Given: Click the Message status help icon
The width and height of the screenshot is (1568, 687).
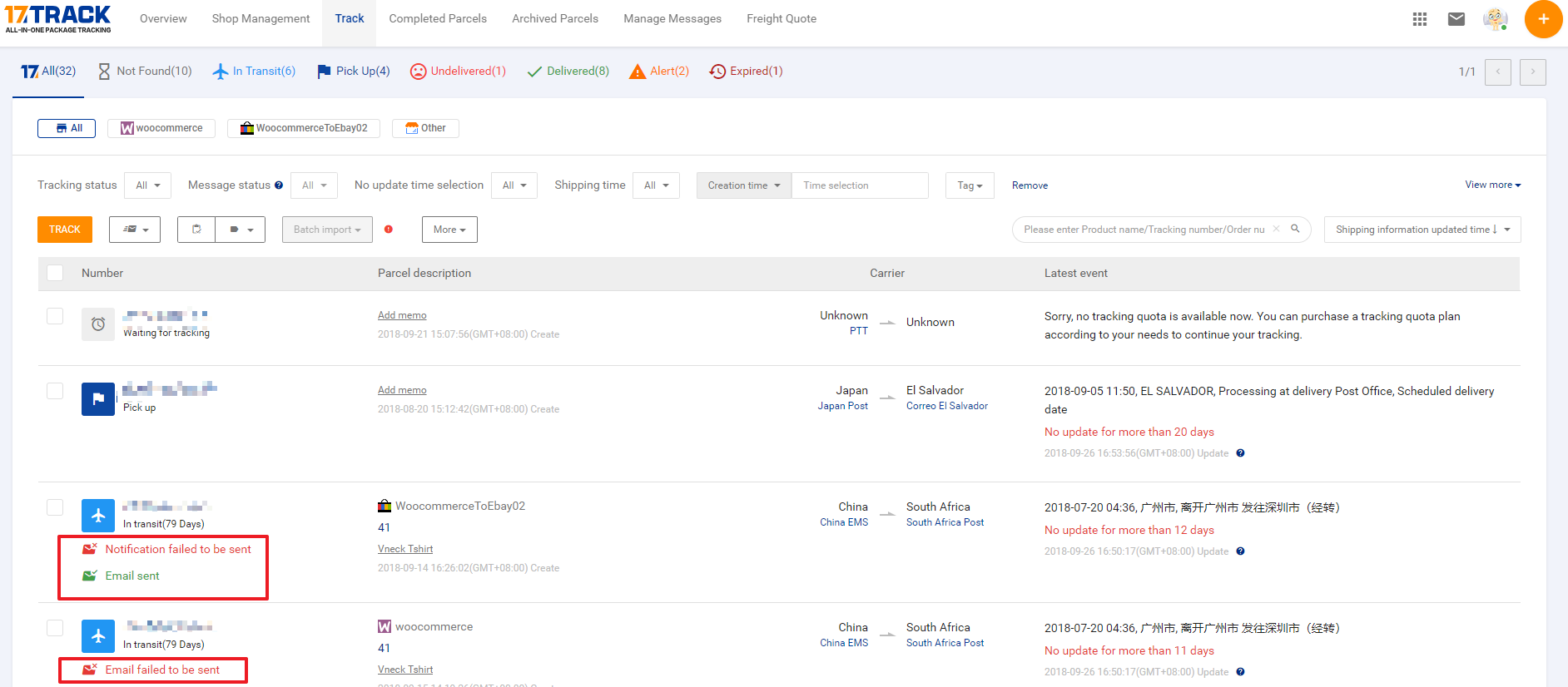Looking at the screenshot, I should pyautogui.click(x=279, y=185).
